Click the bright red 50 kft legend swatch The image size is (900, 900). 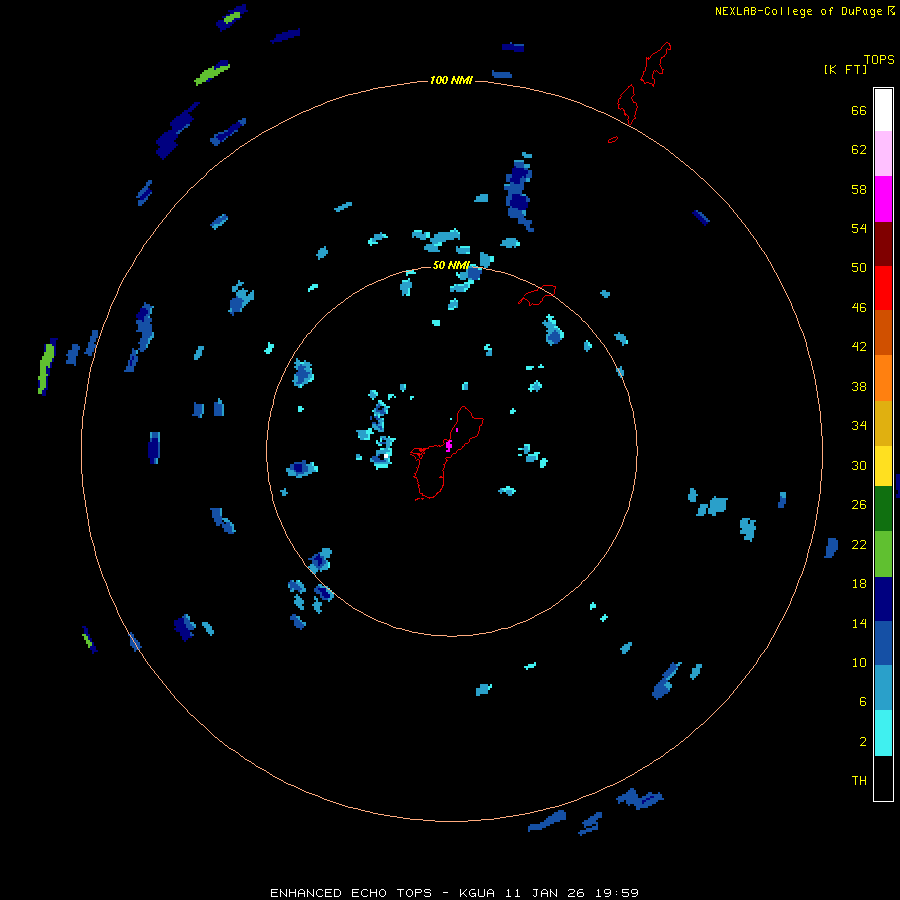point(883,288)
